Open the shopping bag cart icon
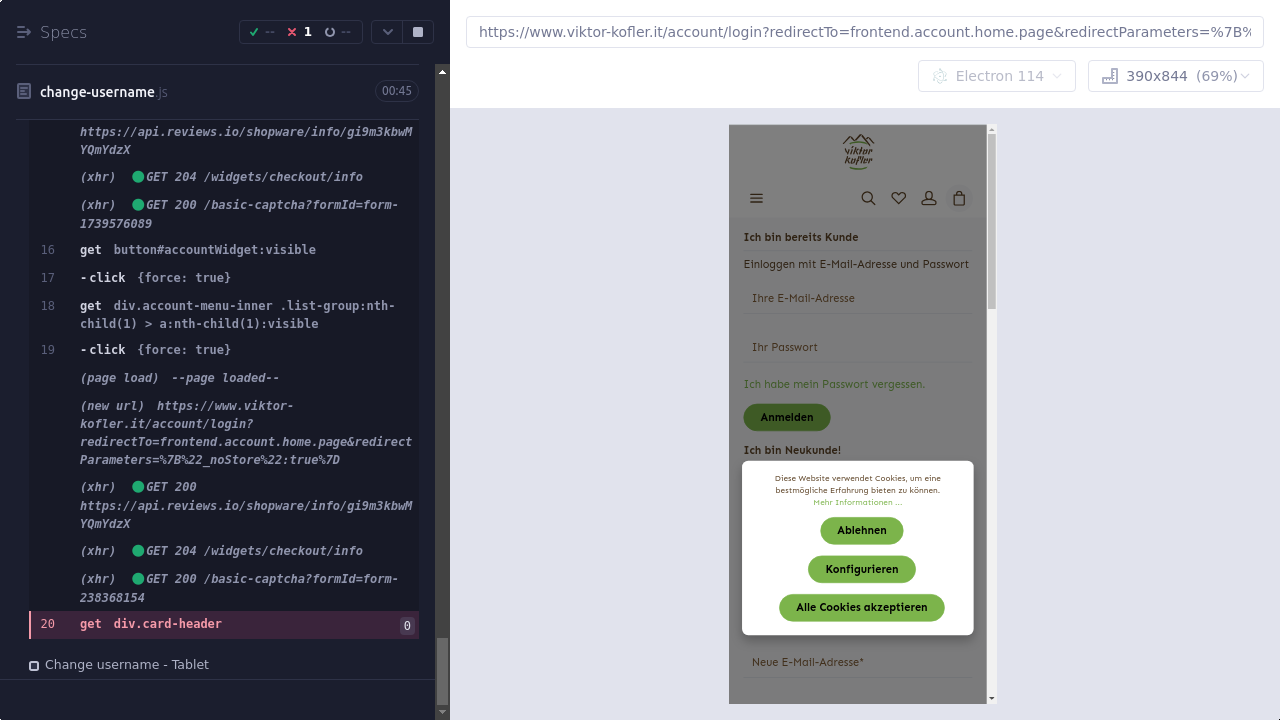This screenshot has height=720, width=1280. [x=959, y=198]
